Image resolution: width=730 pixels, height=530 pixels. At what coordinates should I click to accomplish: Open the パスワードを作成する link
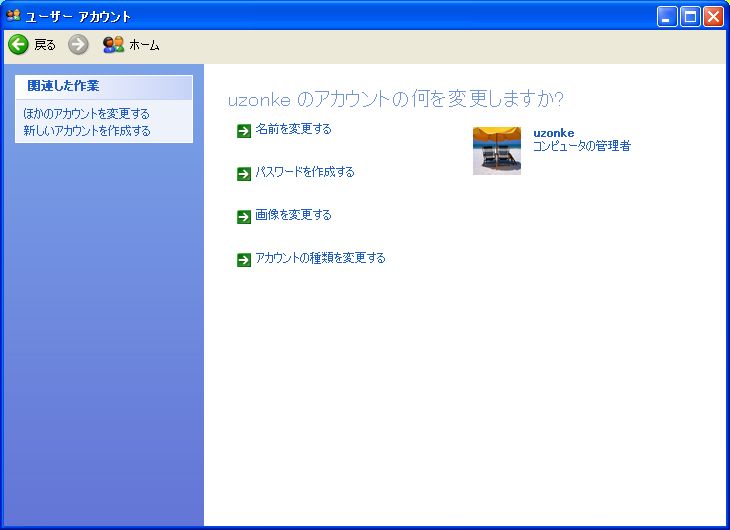coord(305,172)
